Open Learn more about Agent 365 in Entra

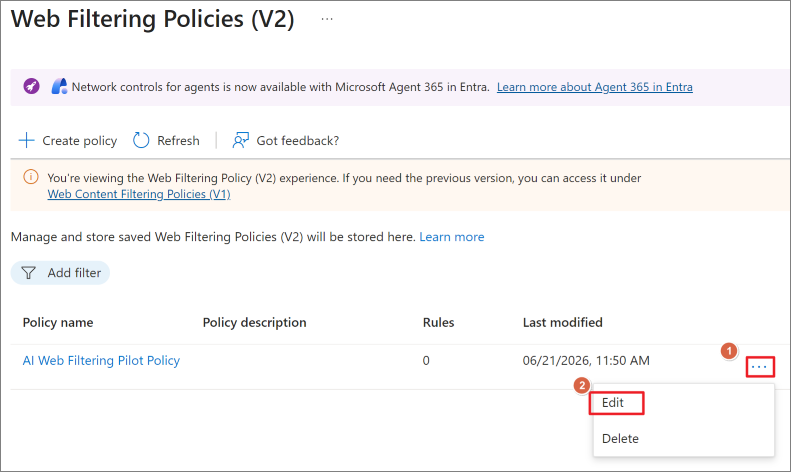coord(594,87)
